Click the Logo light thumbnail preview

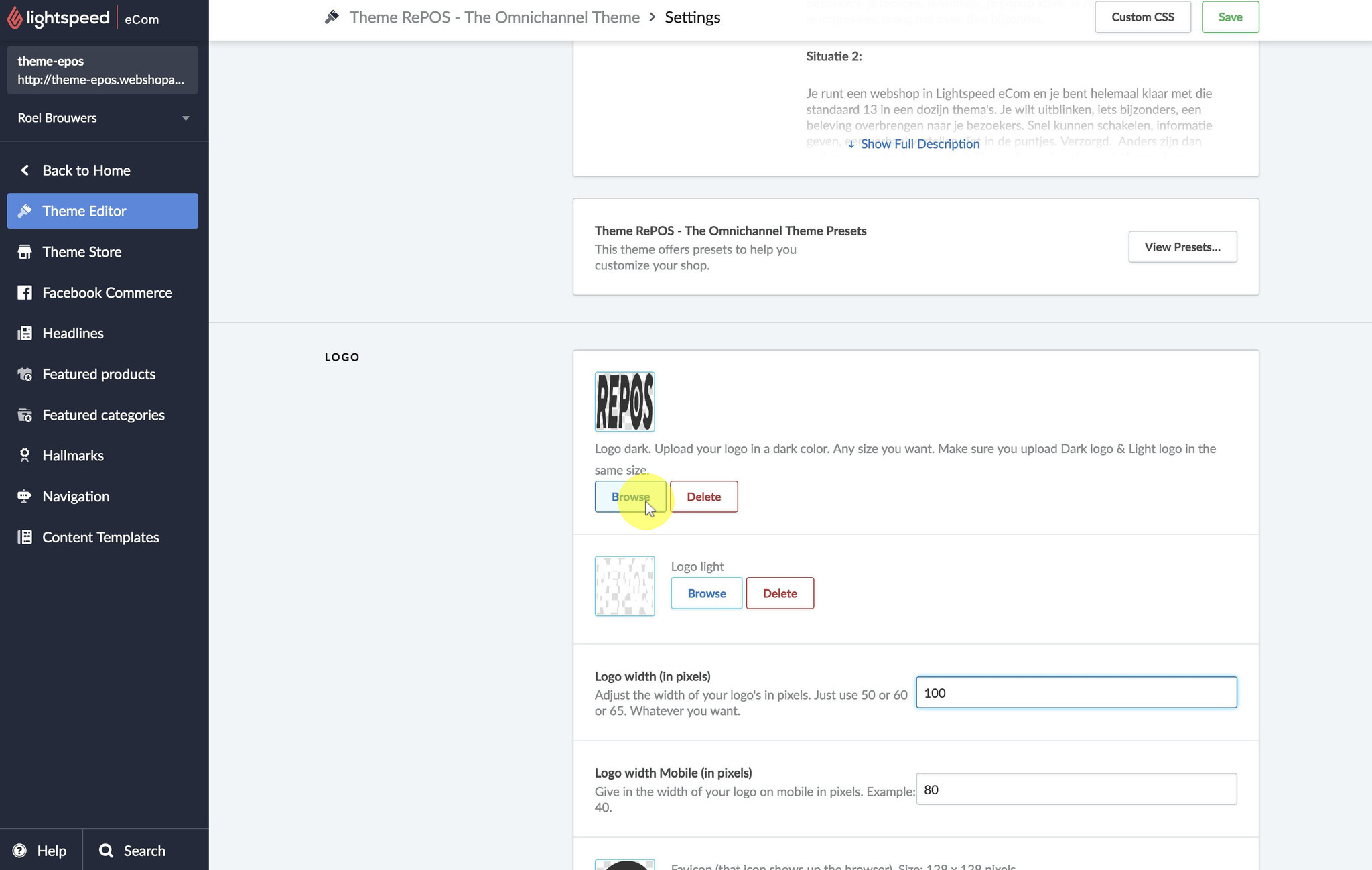[624, 586]
